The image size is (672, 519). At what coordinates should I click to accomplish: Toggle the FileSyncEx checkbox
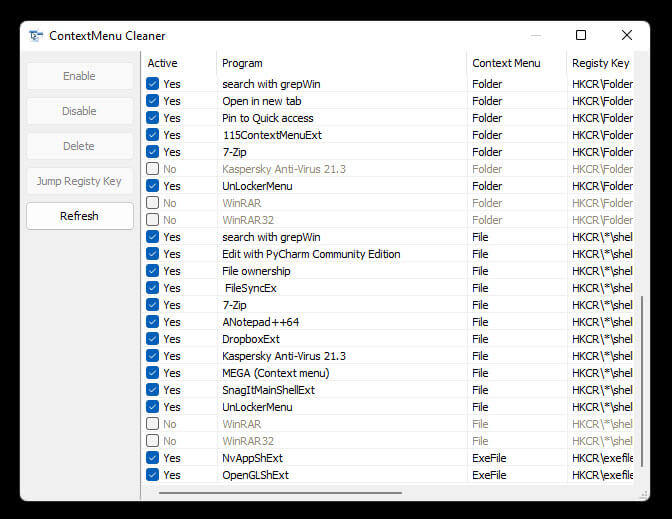tap(153, 288)
